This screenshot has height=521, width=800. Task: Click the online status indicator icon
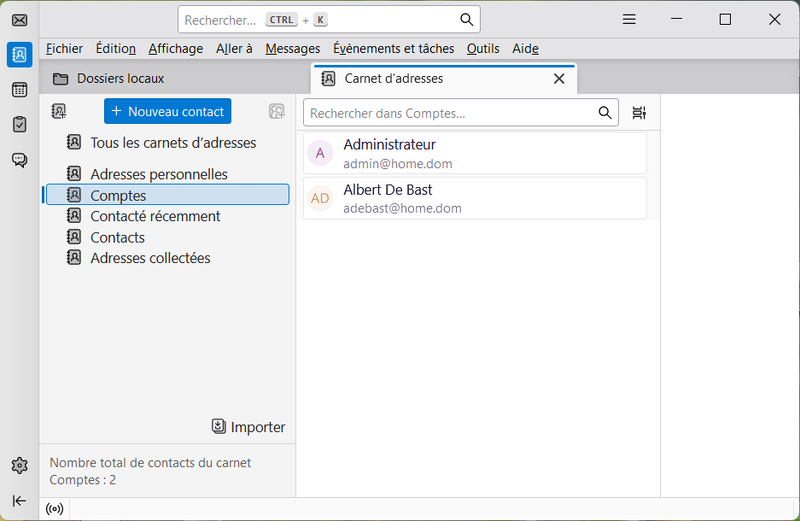(55, 509)
